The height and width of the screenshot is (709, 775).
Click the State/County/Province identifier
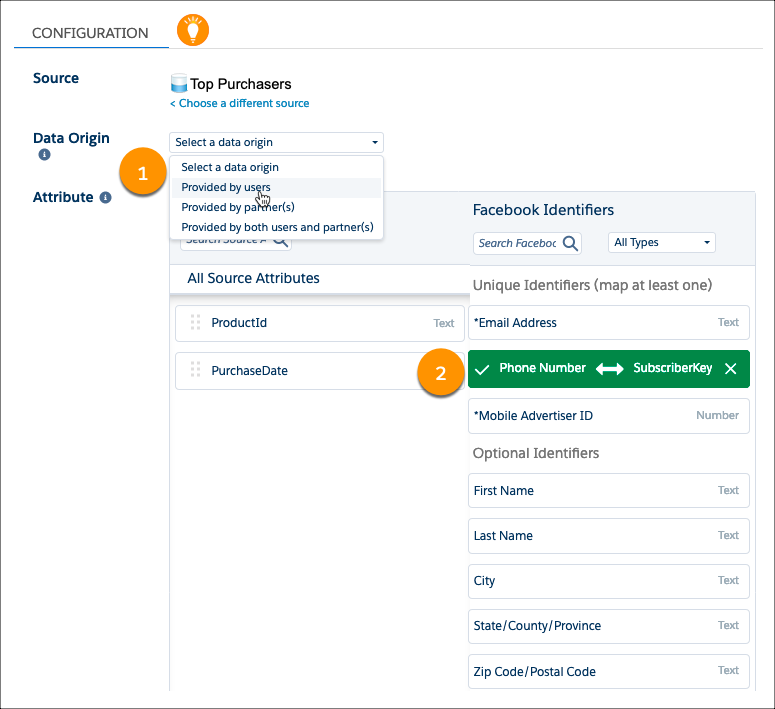[609, 626]
